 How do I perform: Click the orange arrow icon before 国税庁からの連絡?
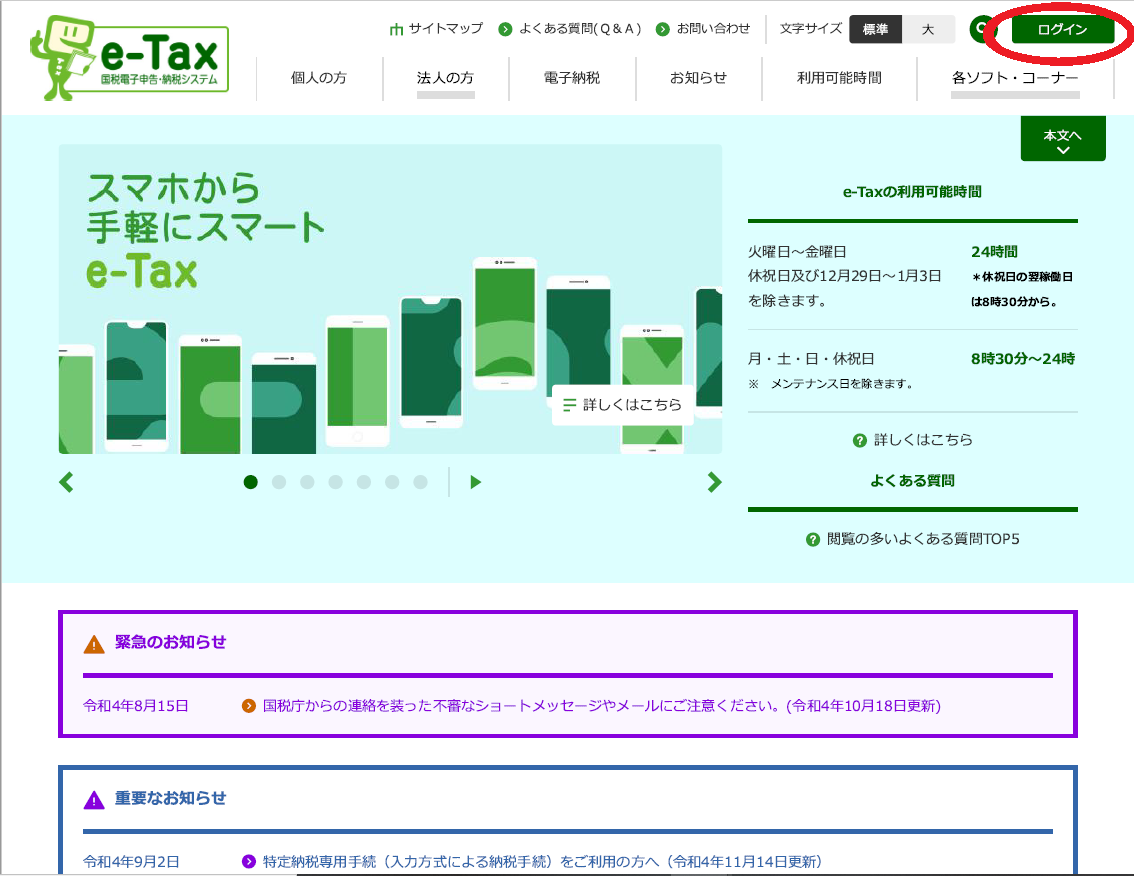tap(249, 706)
